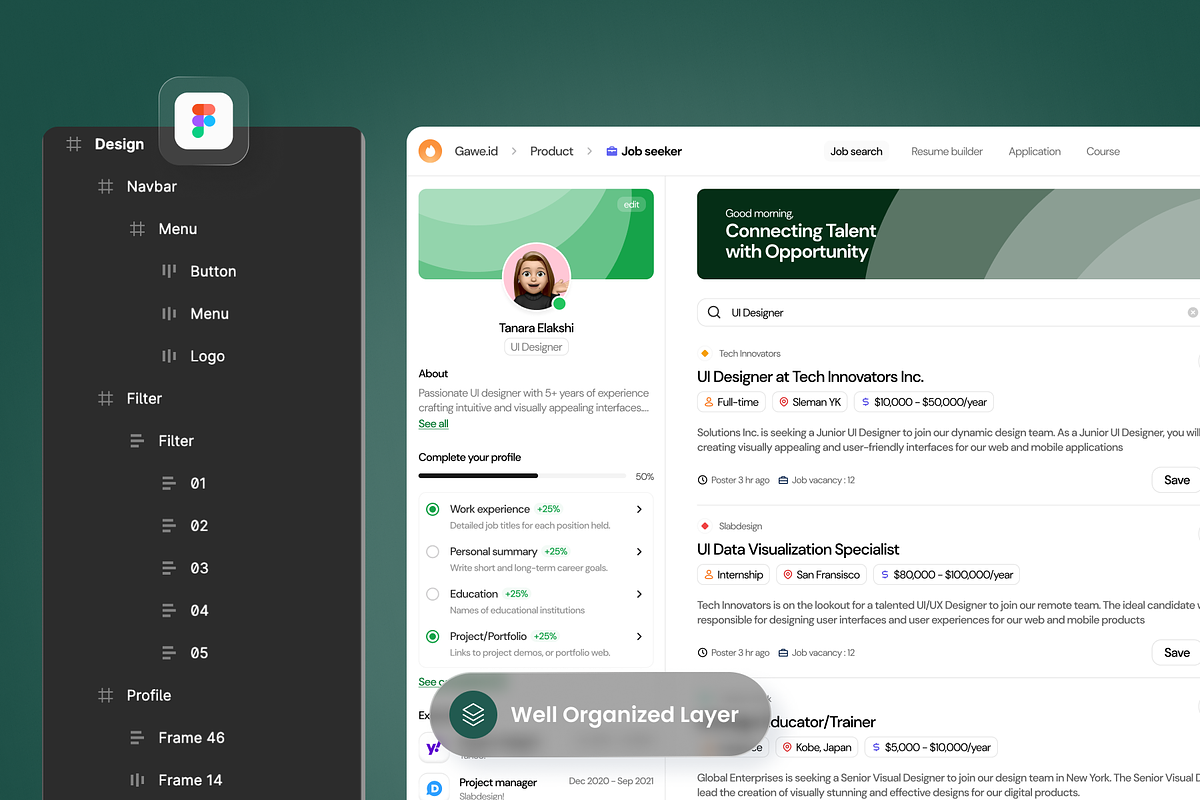This screenshot has height=800, width=1200.
Task: Clear the search with the x icon
Action: click(x=1192, y=312)
